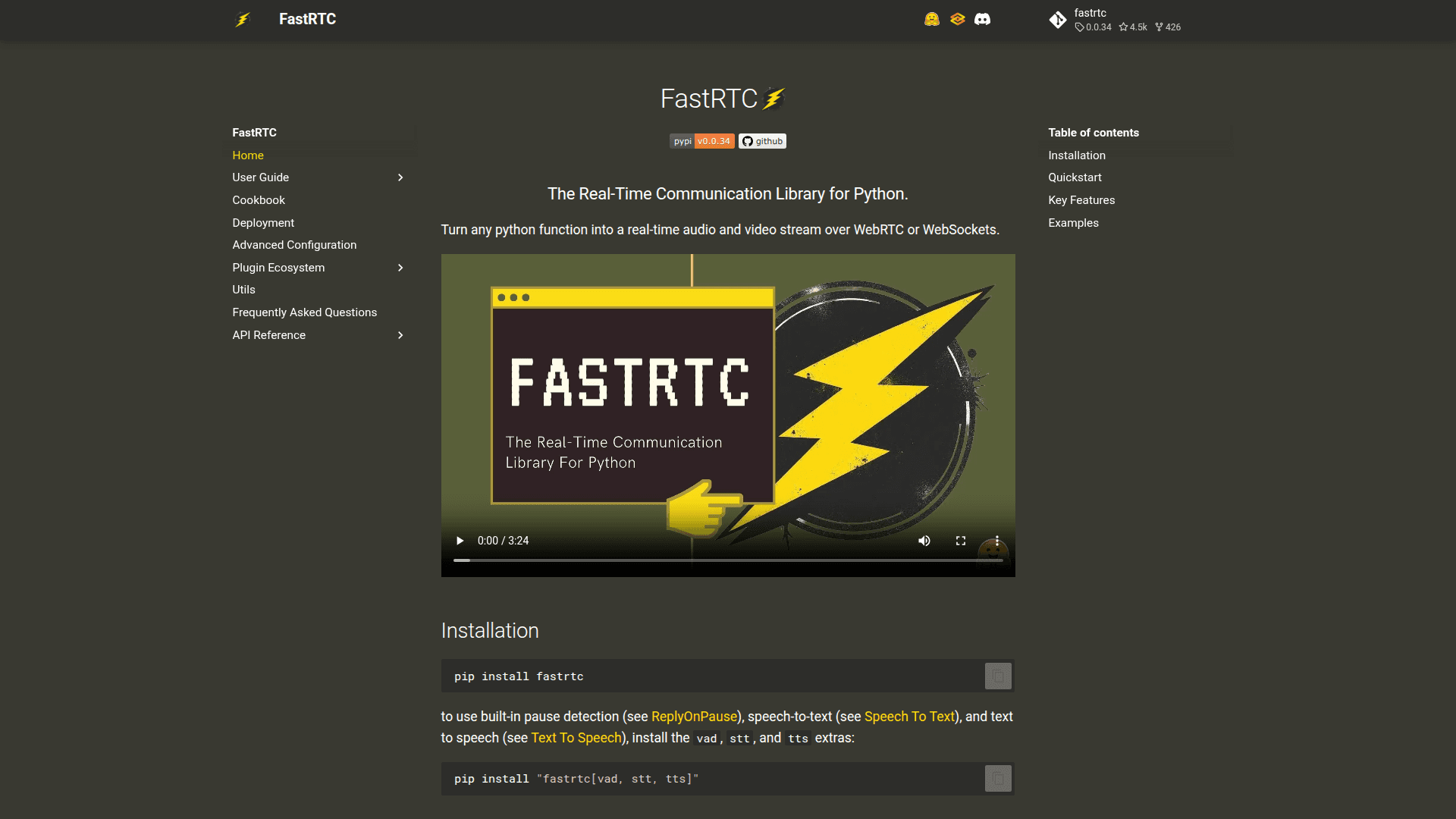Toggle fullscreen on the video player
The image size is (1456, 819).
(x=960, y=541)
